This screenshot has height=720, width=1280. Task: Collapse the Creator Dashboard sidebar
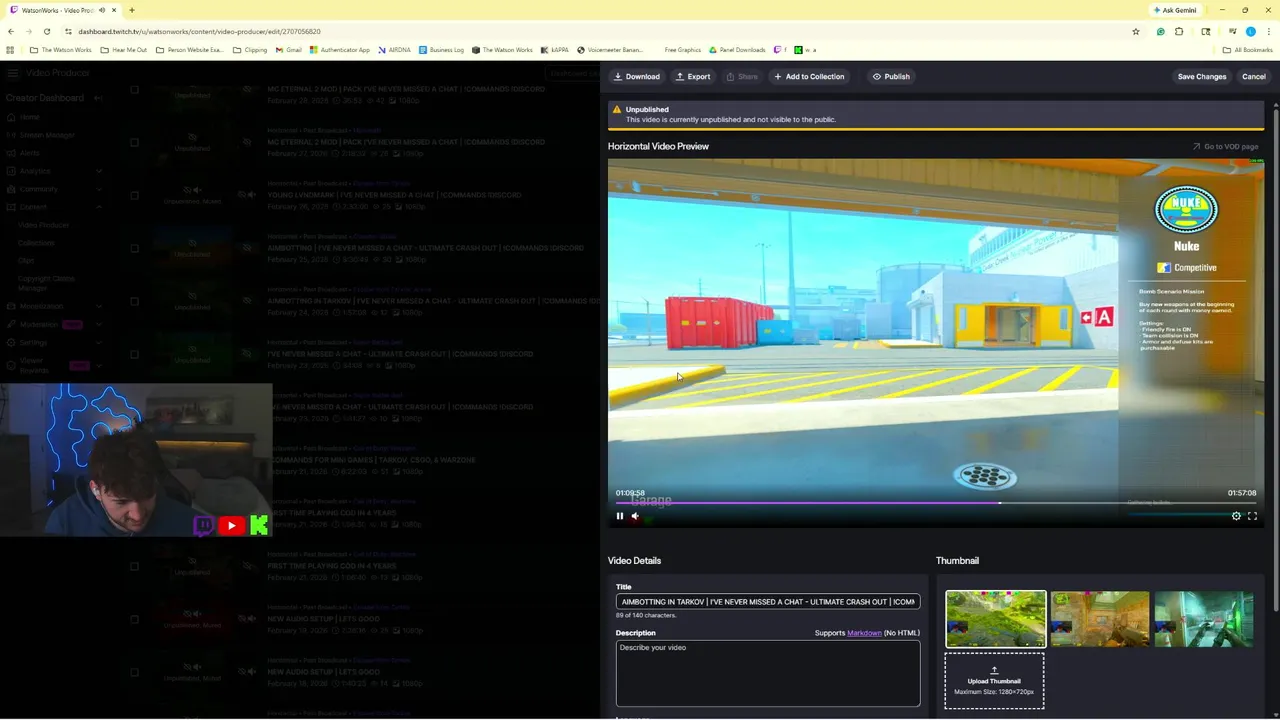point(98,98)
